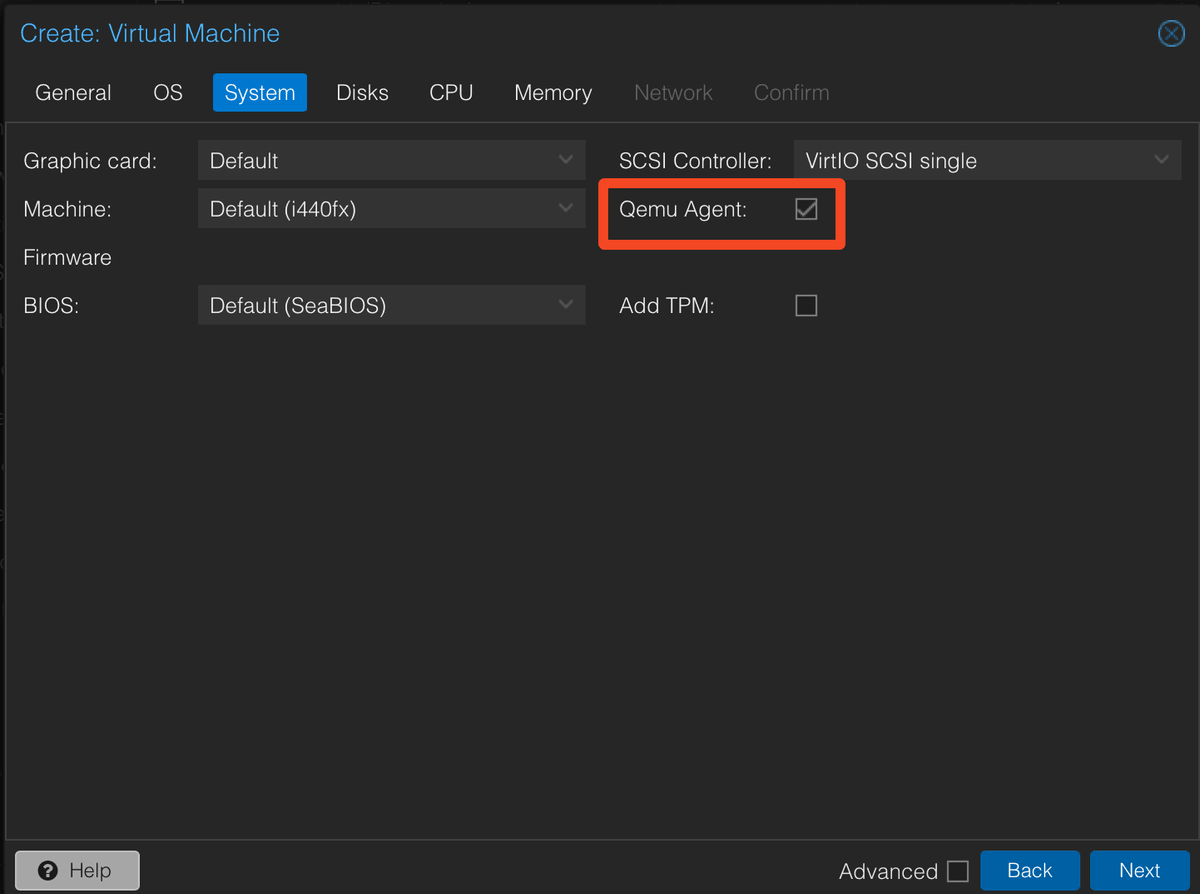Image resolution: width=1200 pixels, height=894 pixels.
Task: Expand the BIOS firmware dropdown
Action: 391,306
